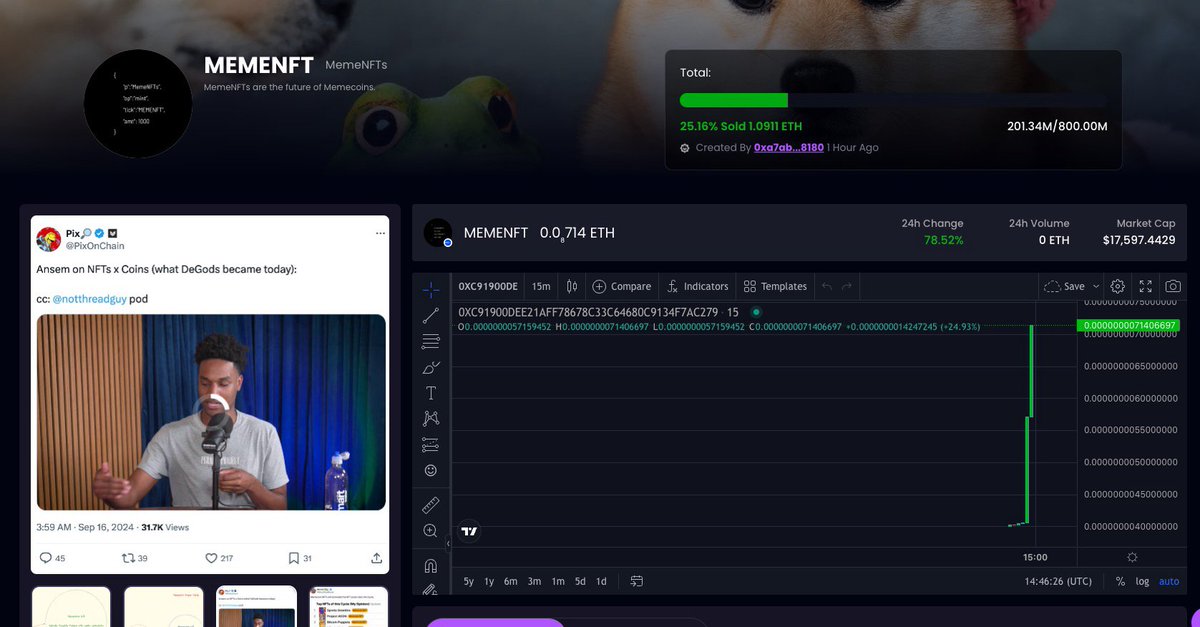Click the 78.52% 24h change value
This screenshot has height=627, width=1200.
943,240
